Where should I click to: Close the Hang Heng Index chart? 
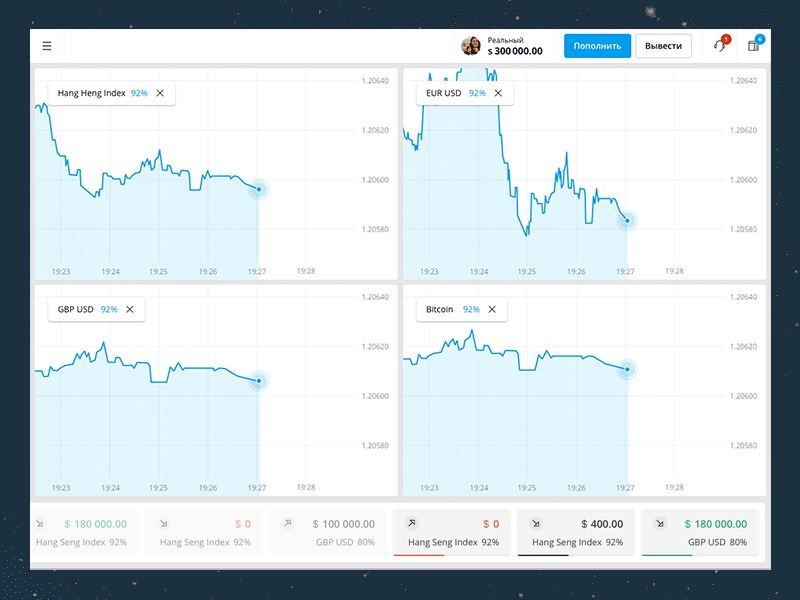[159, 92]
